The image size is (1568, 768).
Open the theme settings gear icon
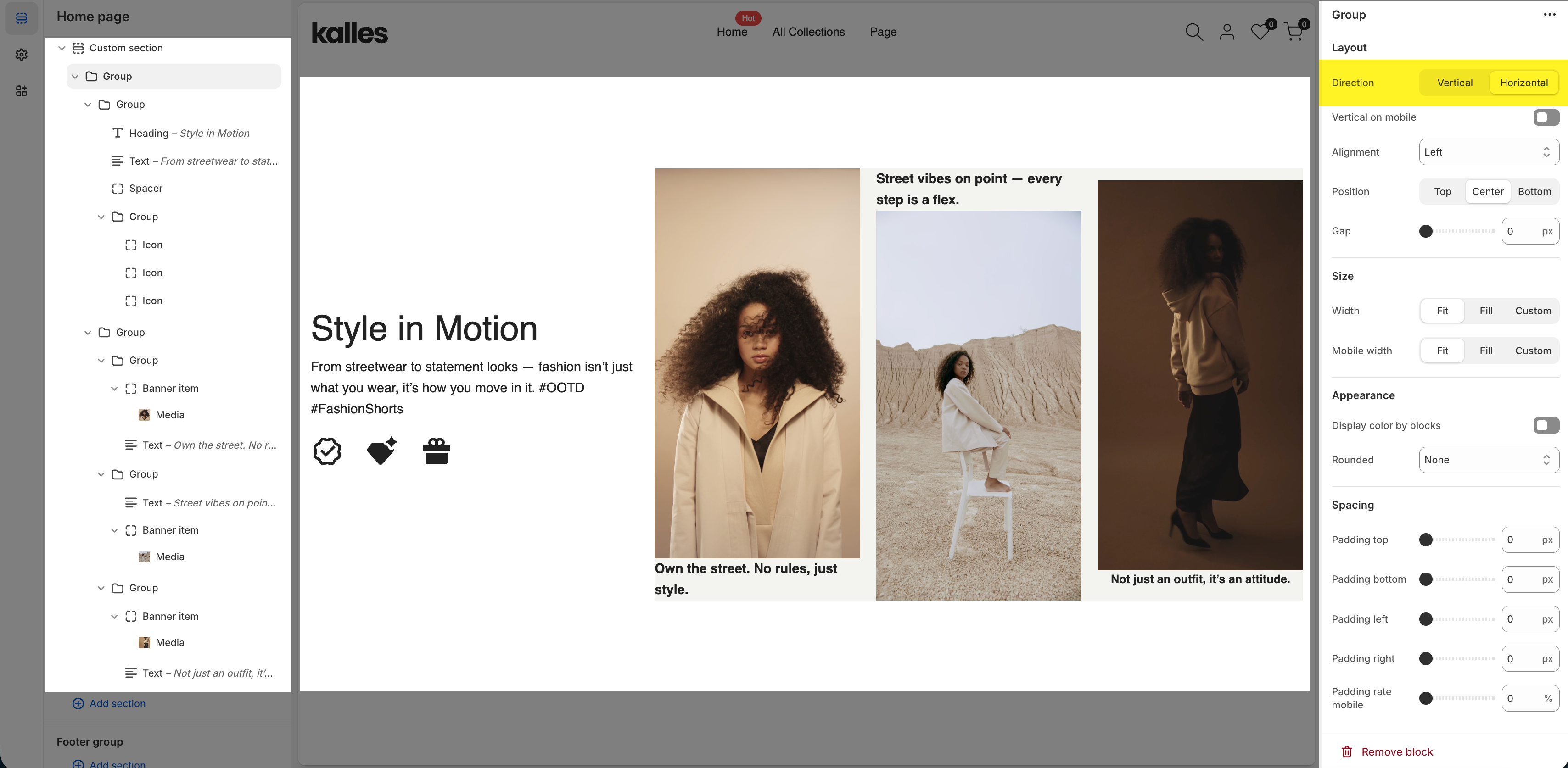pos(21,55)
